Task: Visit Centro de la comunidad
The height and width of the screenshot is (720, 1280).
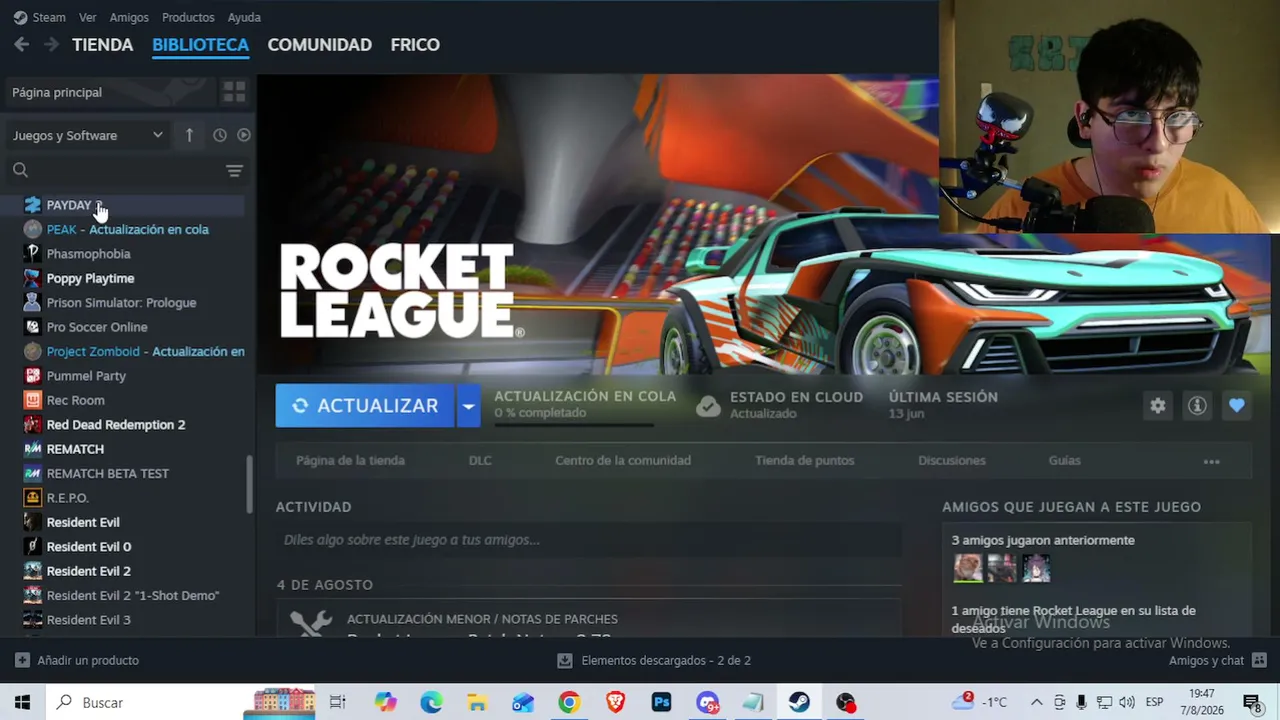Action: [623, 461]
